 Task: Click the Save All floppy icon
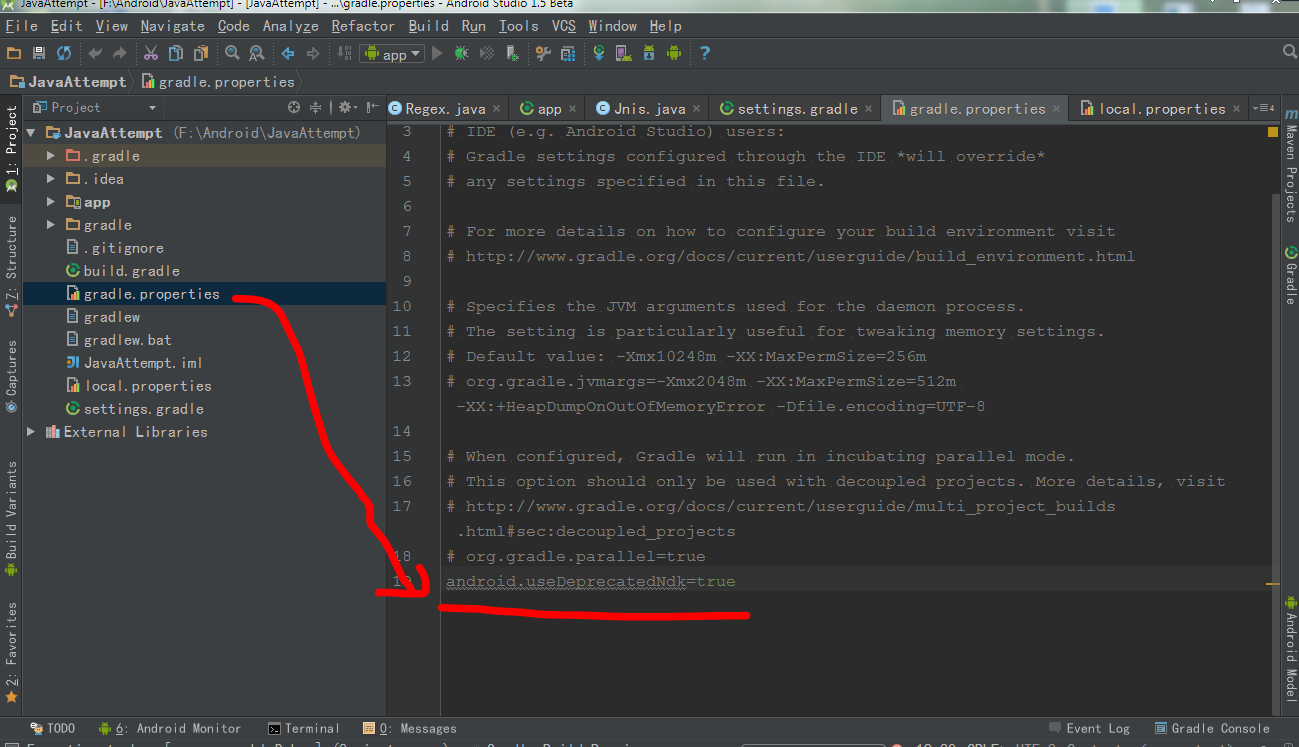39,53
